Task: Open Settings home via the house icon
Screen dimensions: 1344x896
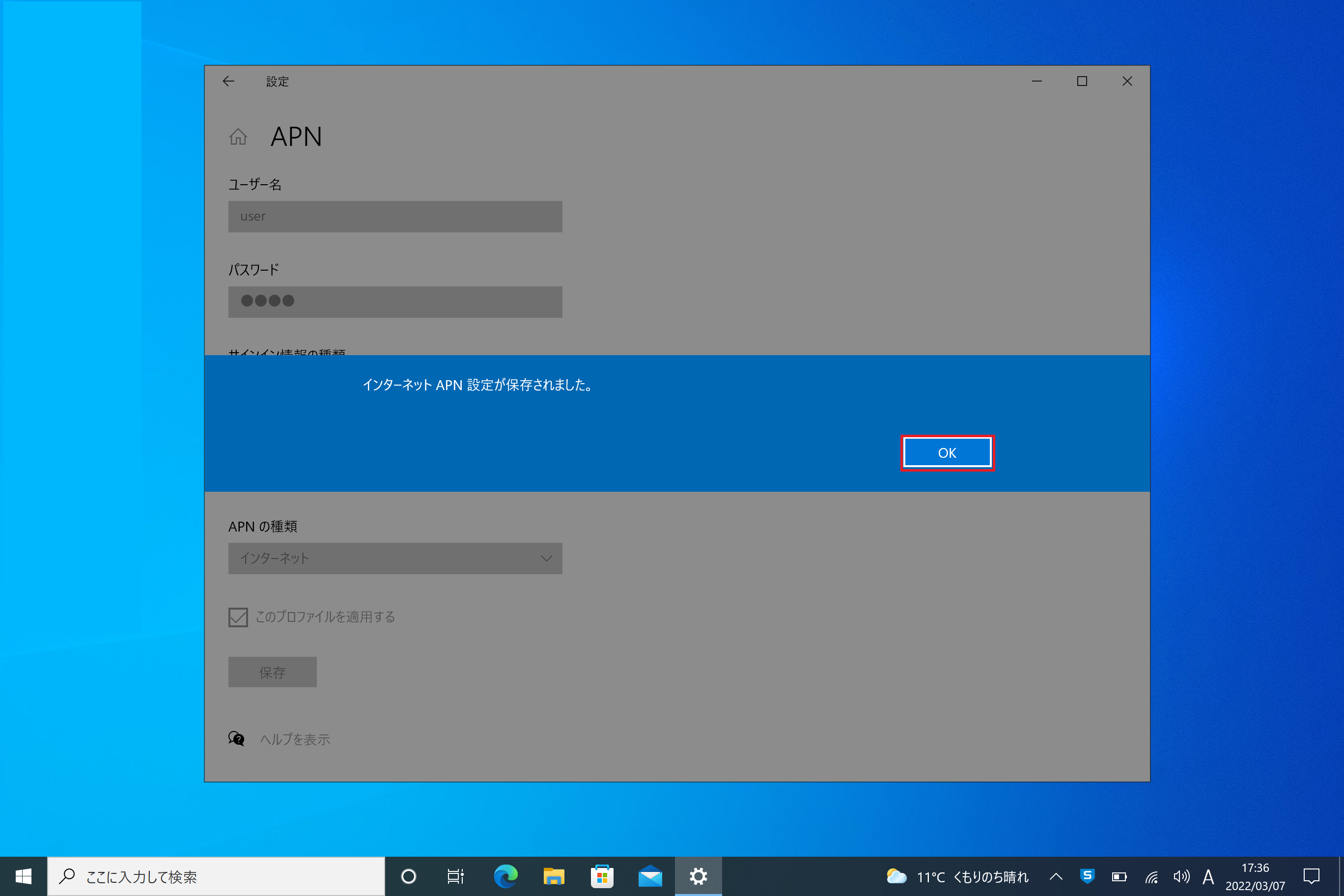Action: [x=238, y=137]
